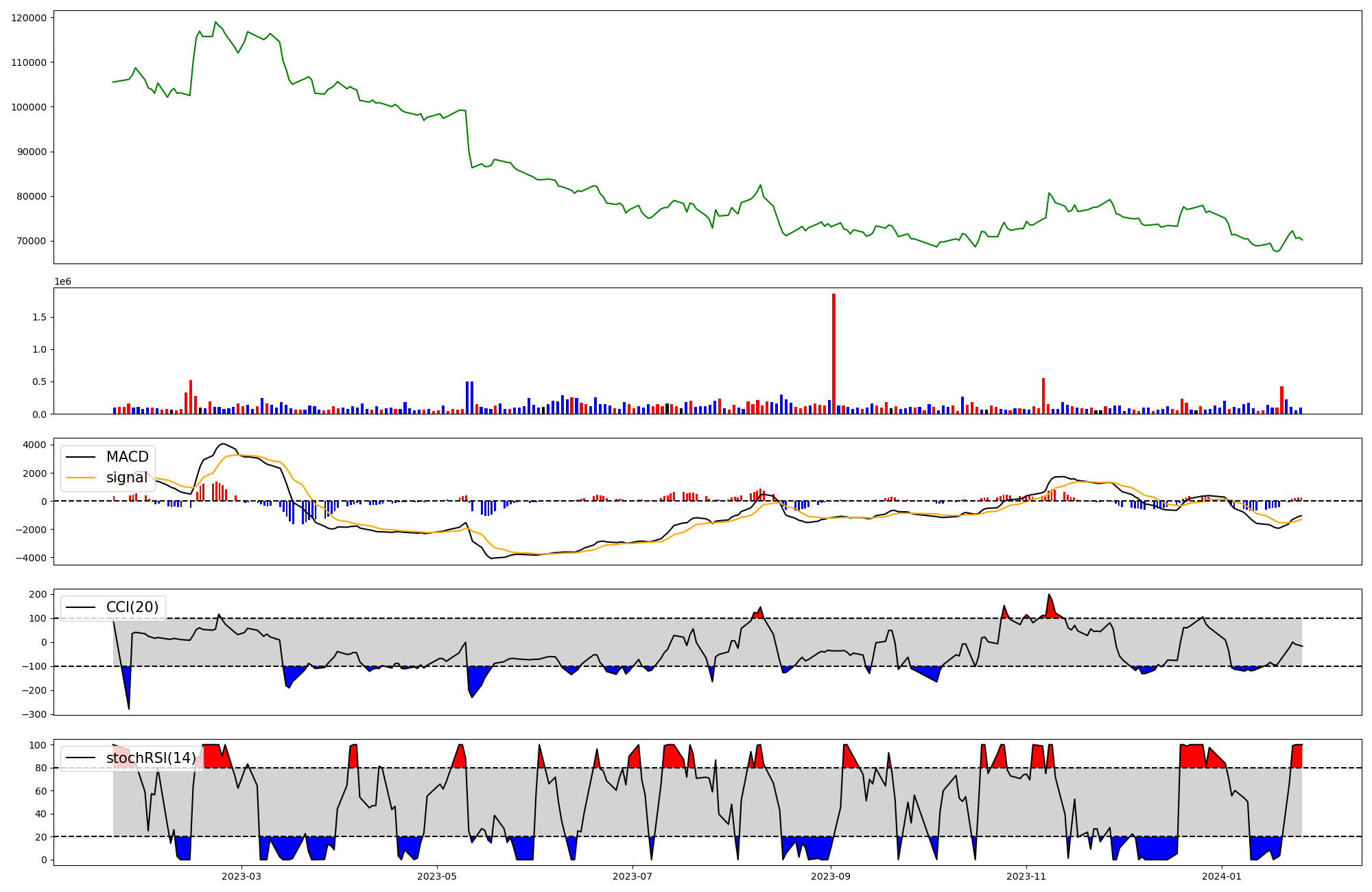
Task: Click the MACD legend label
Action: pyautogui.click(x=127, y=457)
